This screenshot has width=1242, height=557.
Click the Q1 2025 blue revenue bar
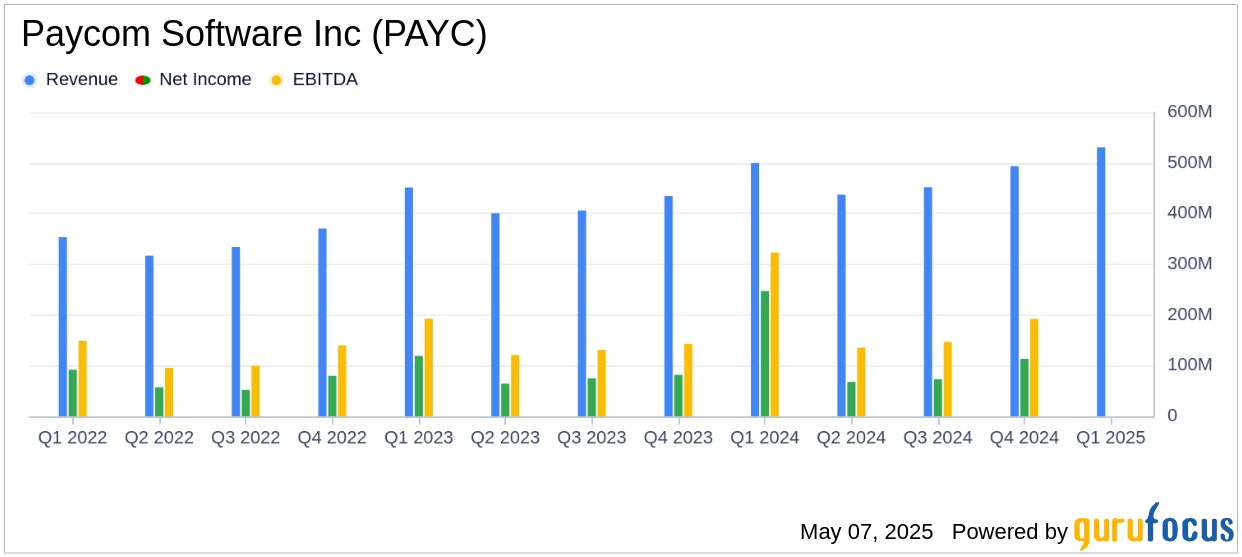click(x=1101, y=282)
